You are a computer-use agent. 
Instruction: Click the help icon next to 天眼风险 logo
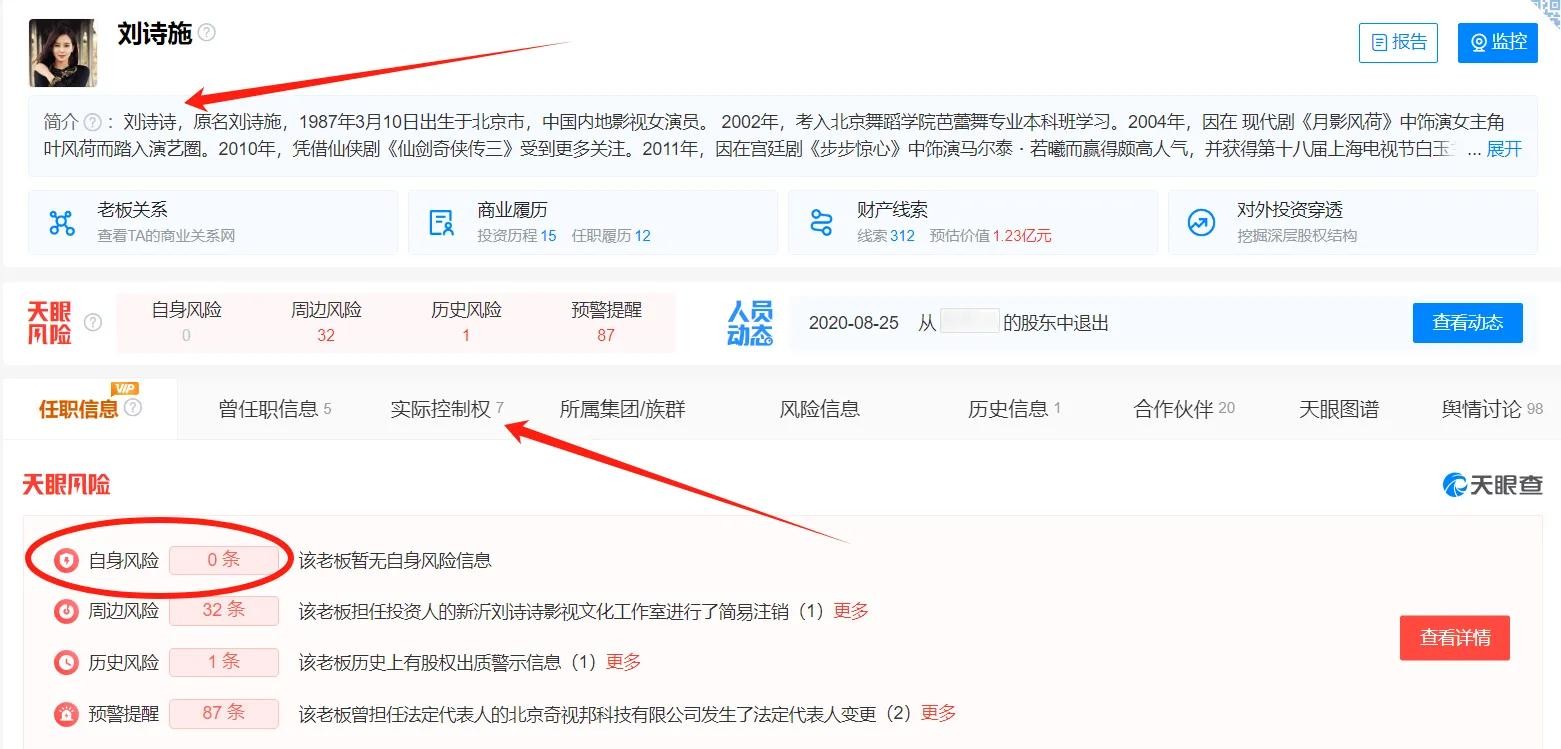[x=93, y=322]
